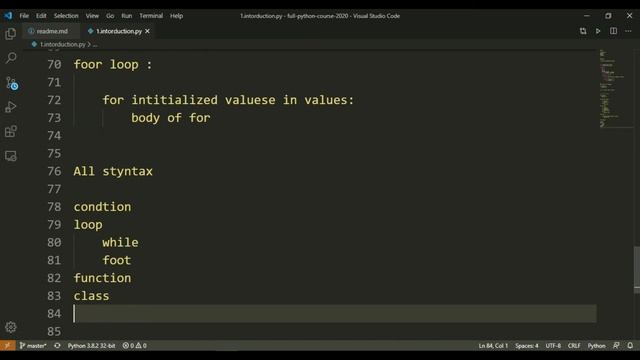Screen dimensions: 640x360
Task: Open the Edit menu
Action: 41,16
